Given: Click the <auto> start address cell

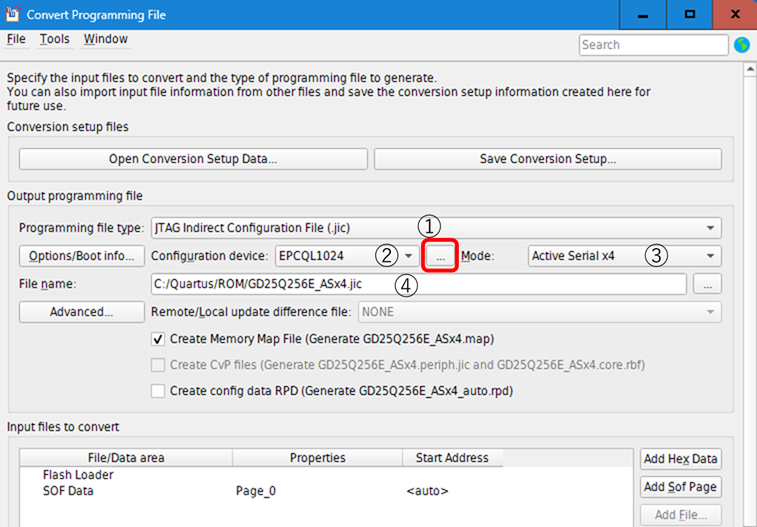Looking at the screenshot, I should (x=427, y=491).
